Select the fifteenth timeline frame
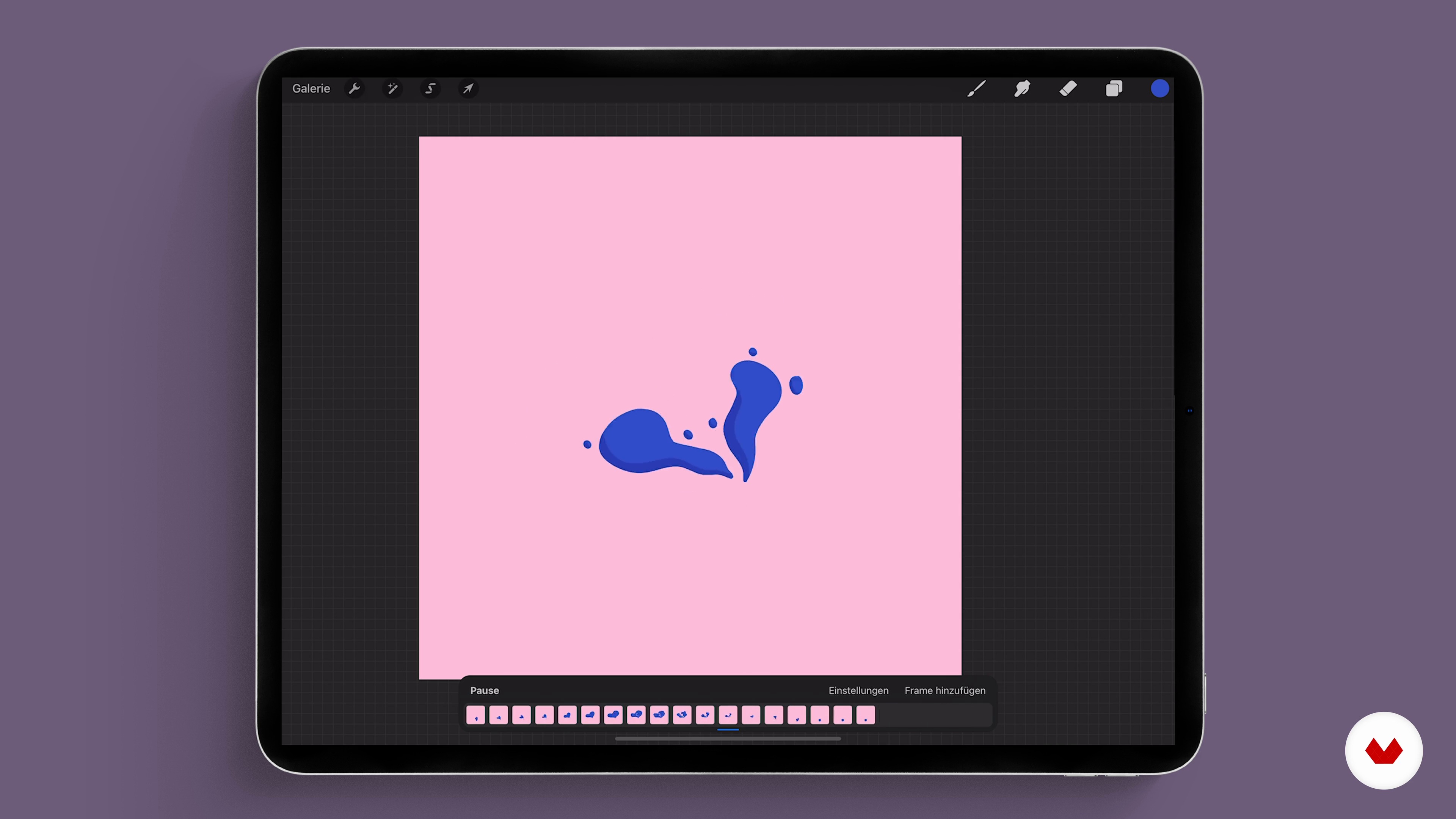This screenshot has width=1456, height=819. (797, 715)
